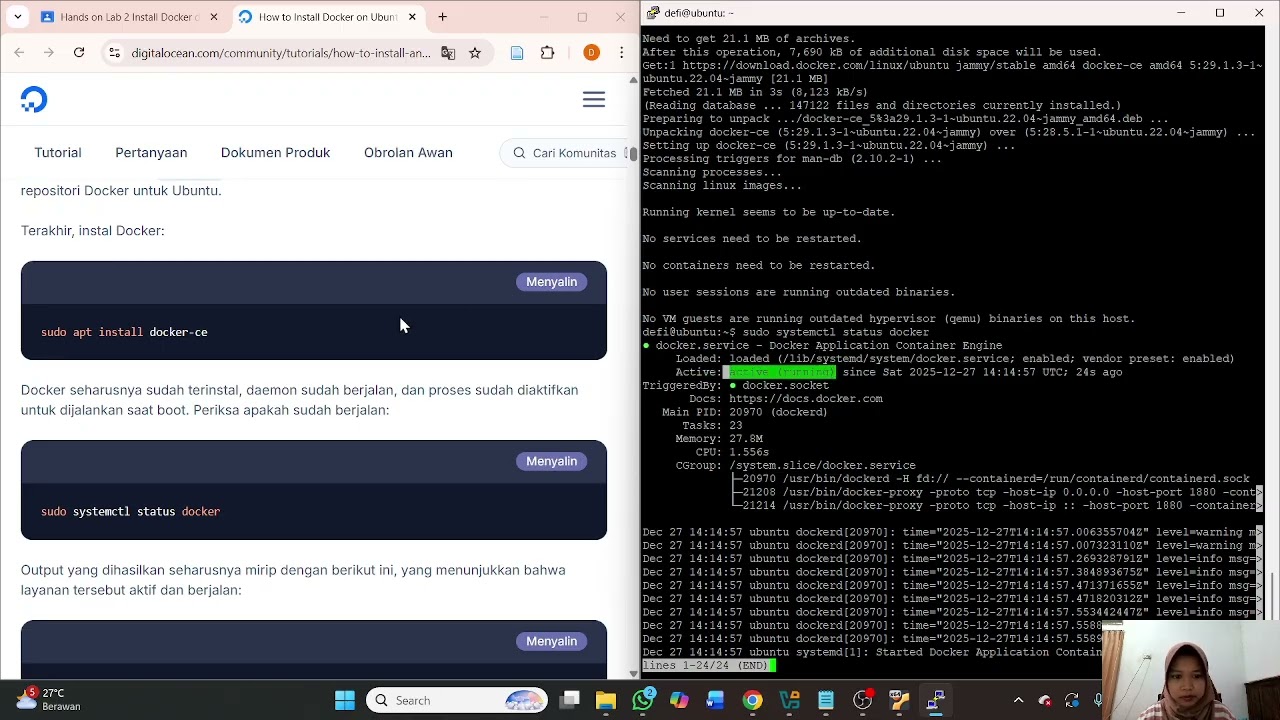Click the DigitalOcean logo
Viewport: 1280px width, 720px height.
pyautogui.click(x=34, y=100)
